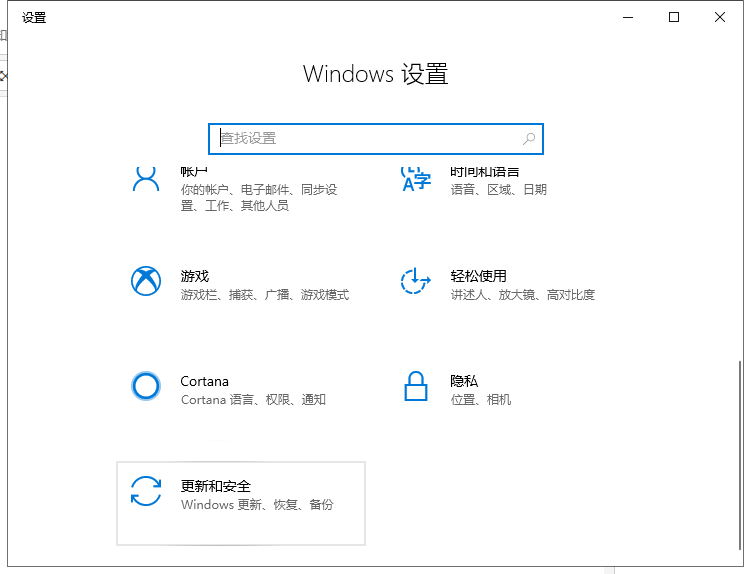Click text Windows 更新、恢复、备份
The image size is (751, 574).
click(257, 505)
